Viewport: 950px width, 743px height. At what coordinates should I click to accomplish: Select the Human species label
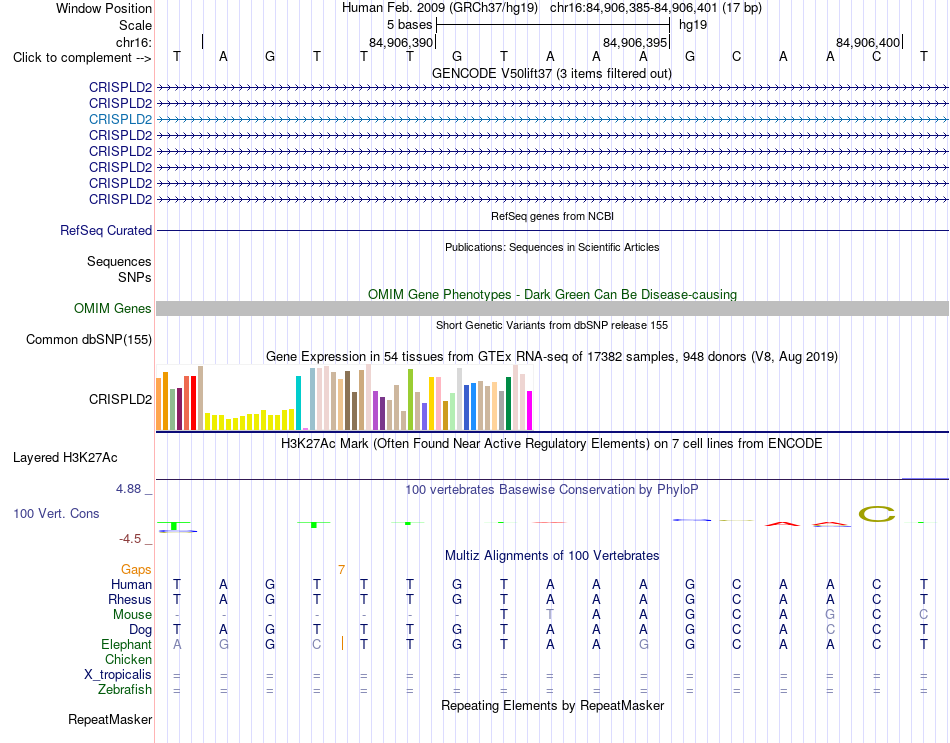[x=131, y=585]
